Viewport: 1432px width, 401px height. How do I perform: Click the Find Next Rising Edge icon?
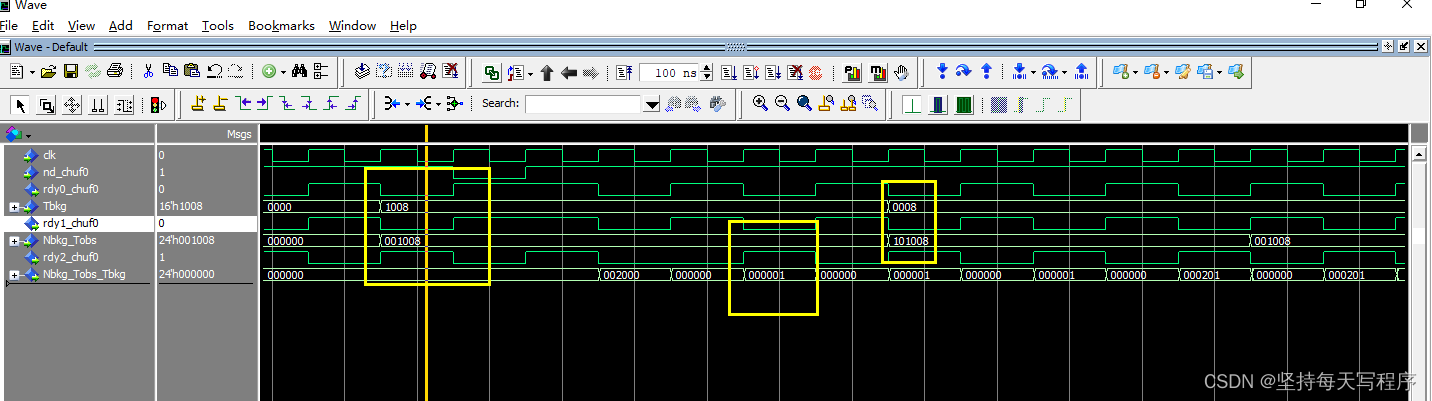click(x=353, y=103)
